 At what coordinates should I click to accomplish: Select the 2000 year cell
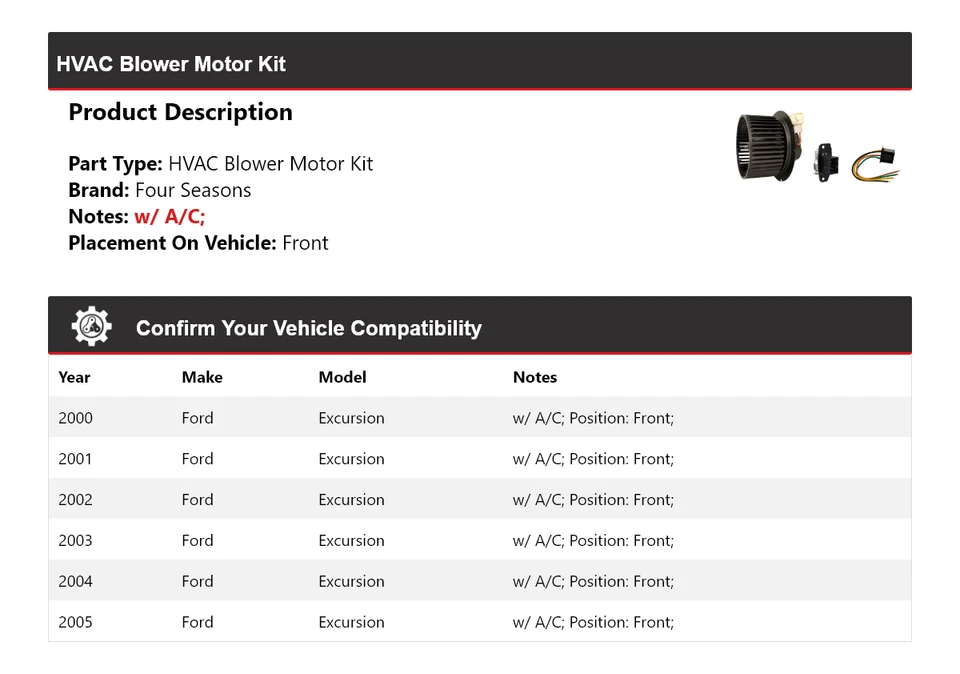point(75,418)
